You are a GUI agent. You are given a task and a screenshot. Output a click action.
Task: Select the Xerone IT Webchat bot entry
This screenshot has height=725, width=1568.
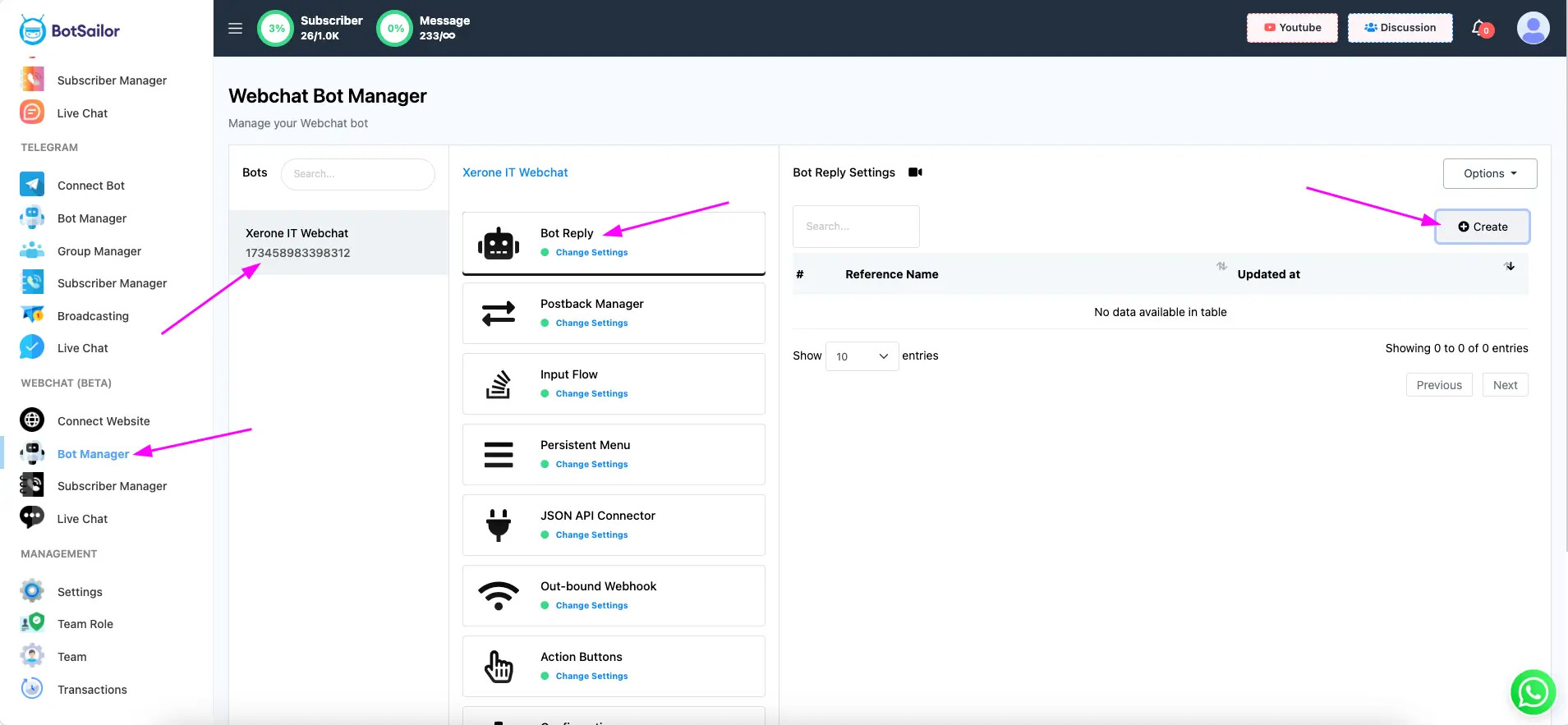tap(338, 243)
